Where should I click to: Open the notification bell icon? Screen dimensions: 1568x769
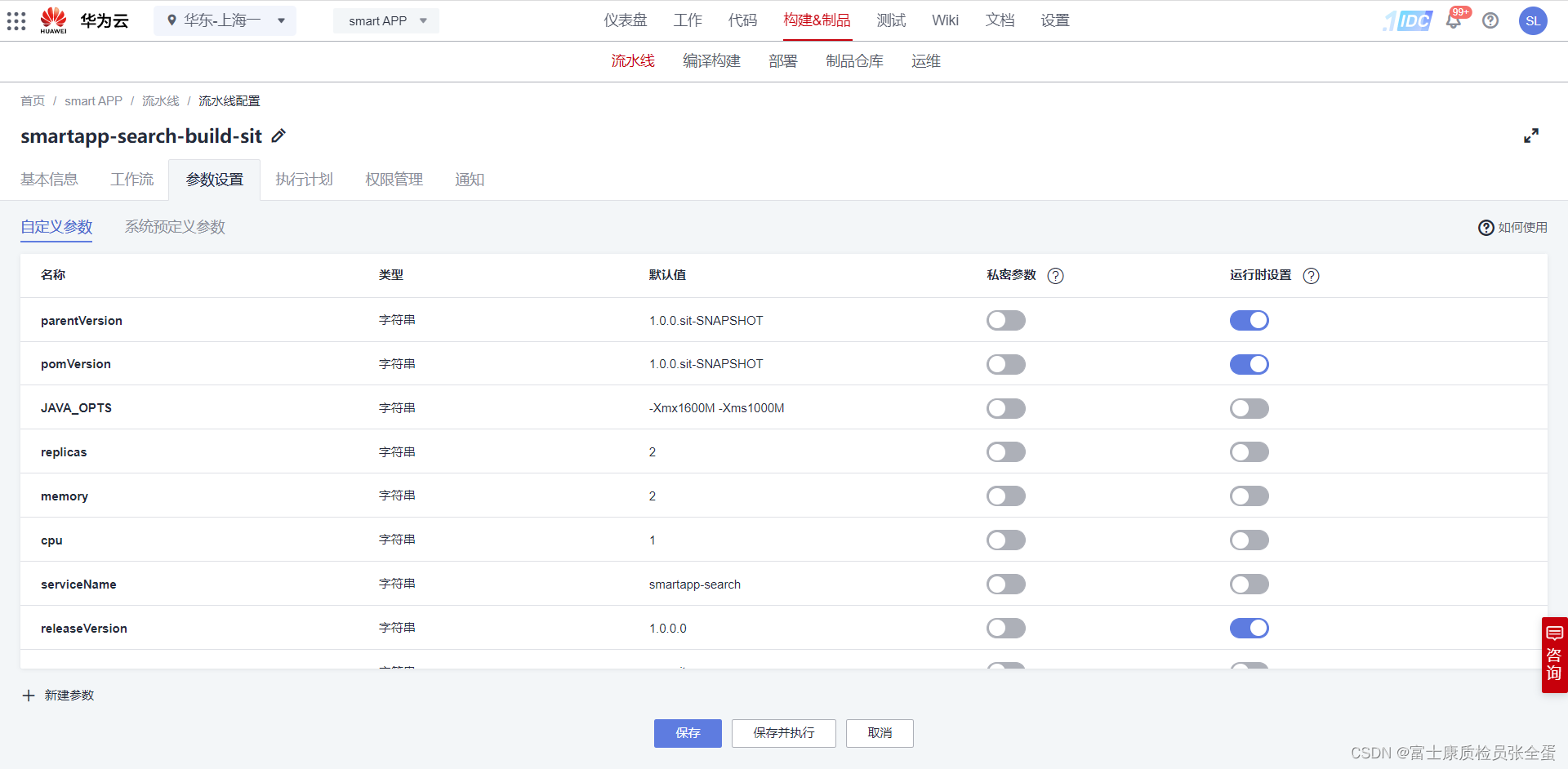[x=1454, y=20]
